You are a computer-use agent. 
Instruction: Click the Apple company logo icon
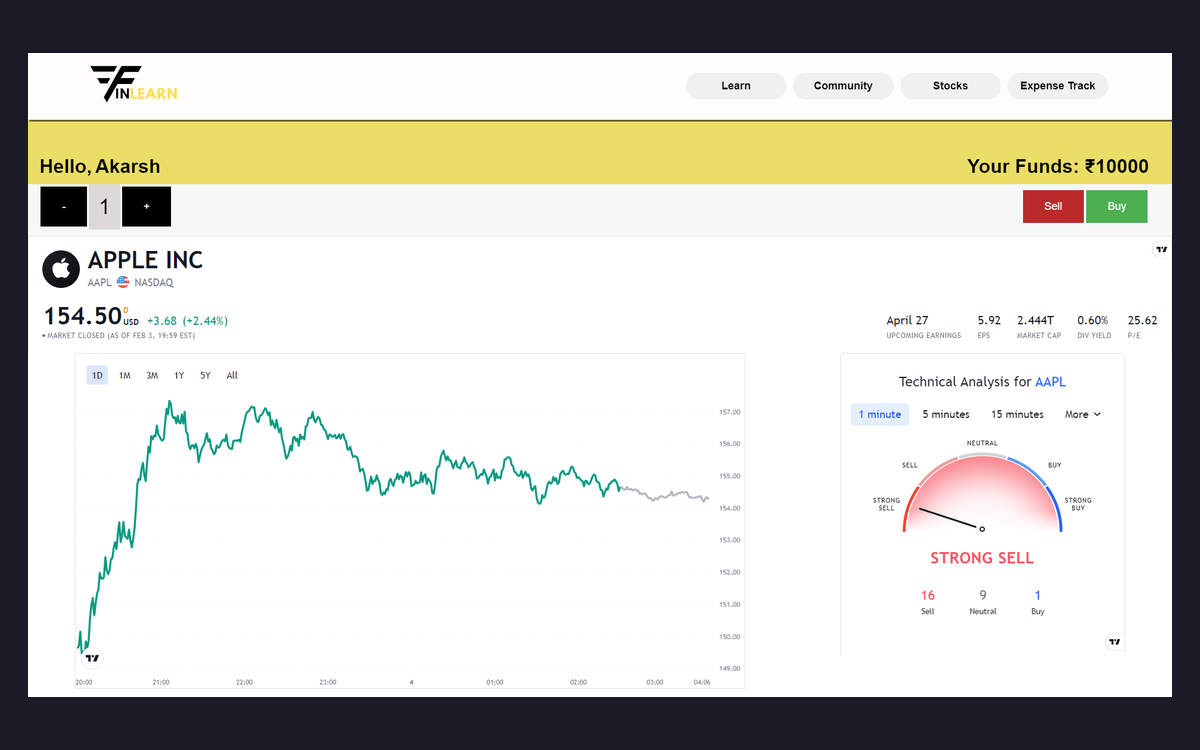[x=61, y=269]
